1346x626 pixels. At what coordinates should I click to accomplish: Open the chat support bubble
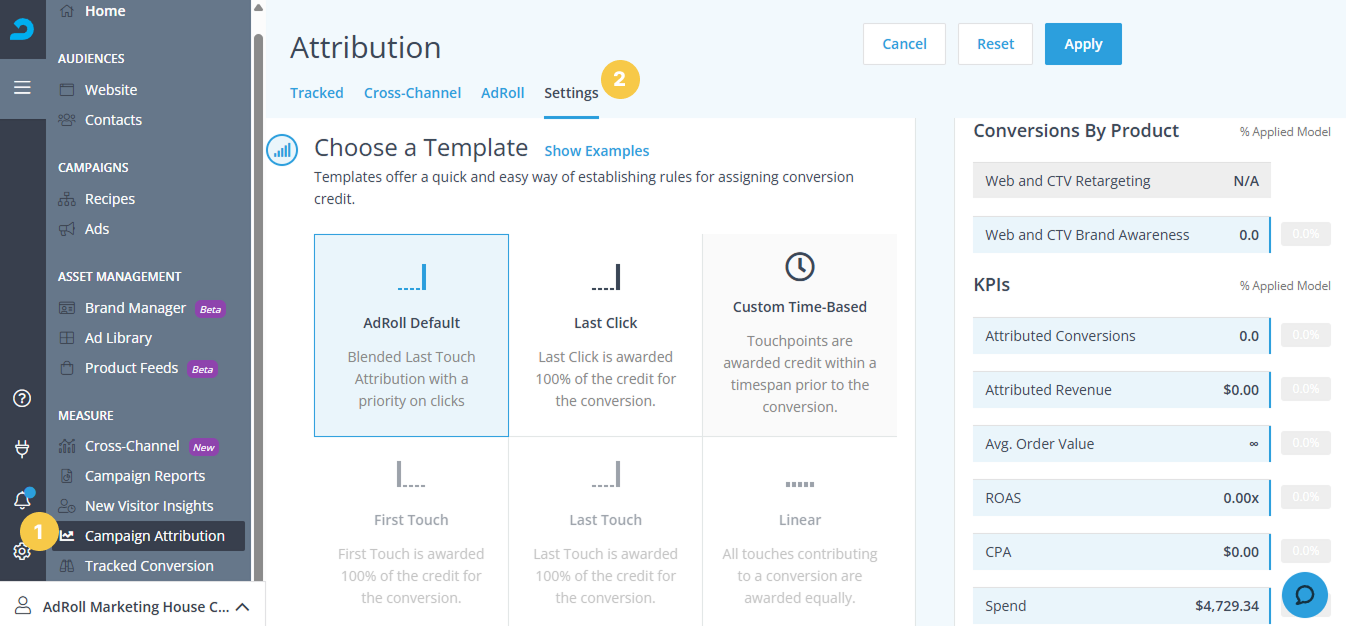(x=1305, y=595)
